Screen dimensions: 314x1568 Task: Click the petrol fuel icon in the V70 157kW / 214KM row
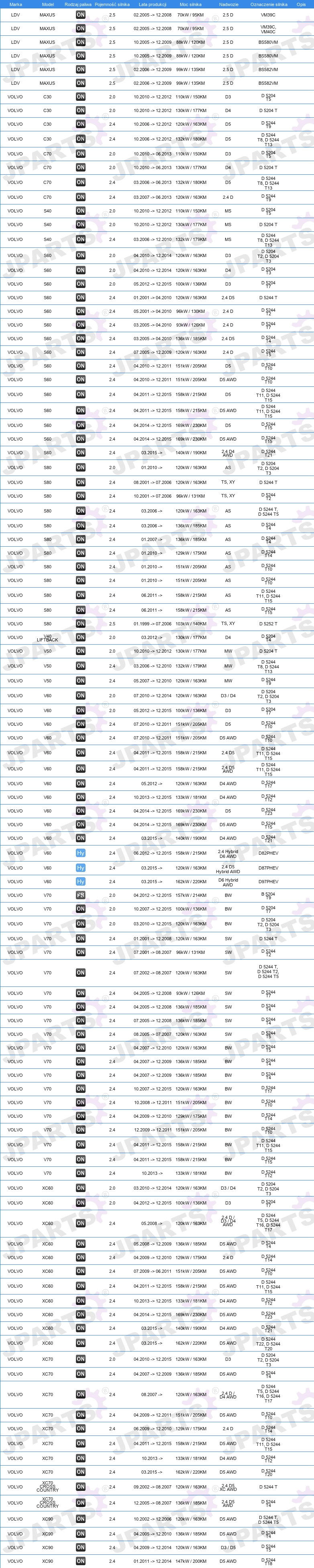pos(80,895)
